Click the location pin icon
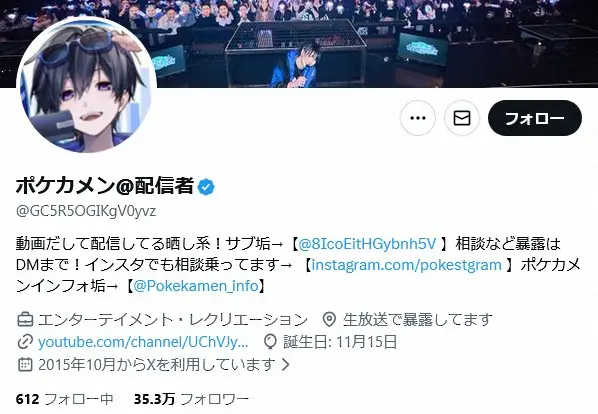The width and height of the screenshot is (598, 414). coord(329,319)
